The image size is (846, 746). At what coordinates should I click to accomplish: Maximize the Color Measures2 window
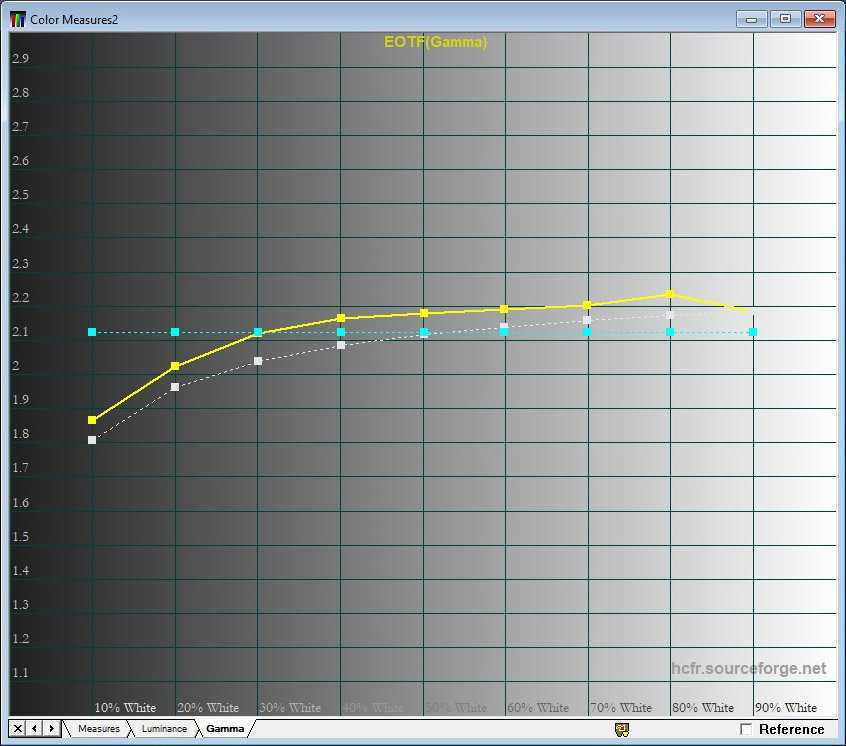click(x=785, y=18)
